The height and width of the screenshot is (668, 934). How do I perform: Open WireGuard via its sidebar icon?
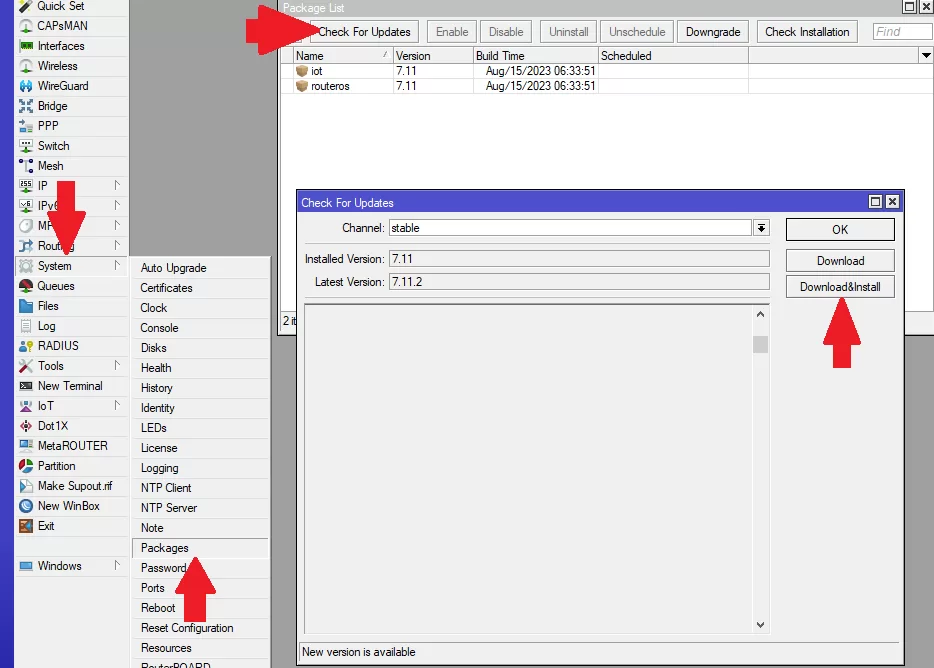pos(26,86)
